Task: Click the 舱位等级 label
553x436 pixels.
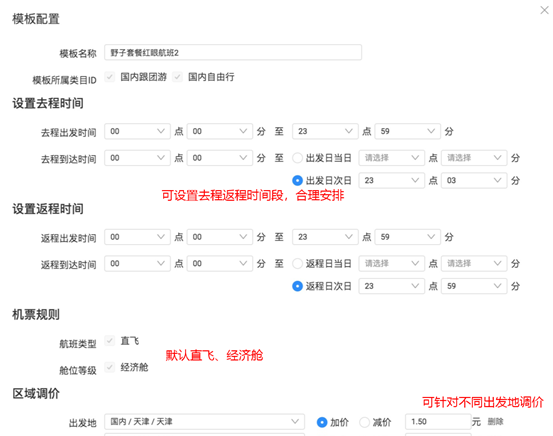Action: [78, 370]
